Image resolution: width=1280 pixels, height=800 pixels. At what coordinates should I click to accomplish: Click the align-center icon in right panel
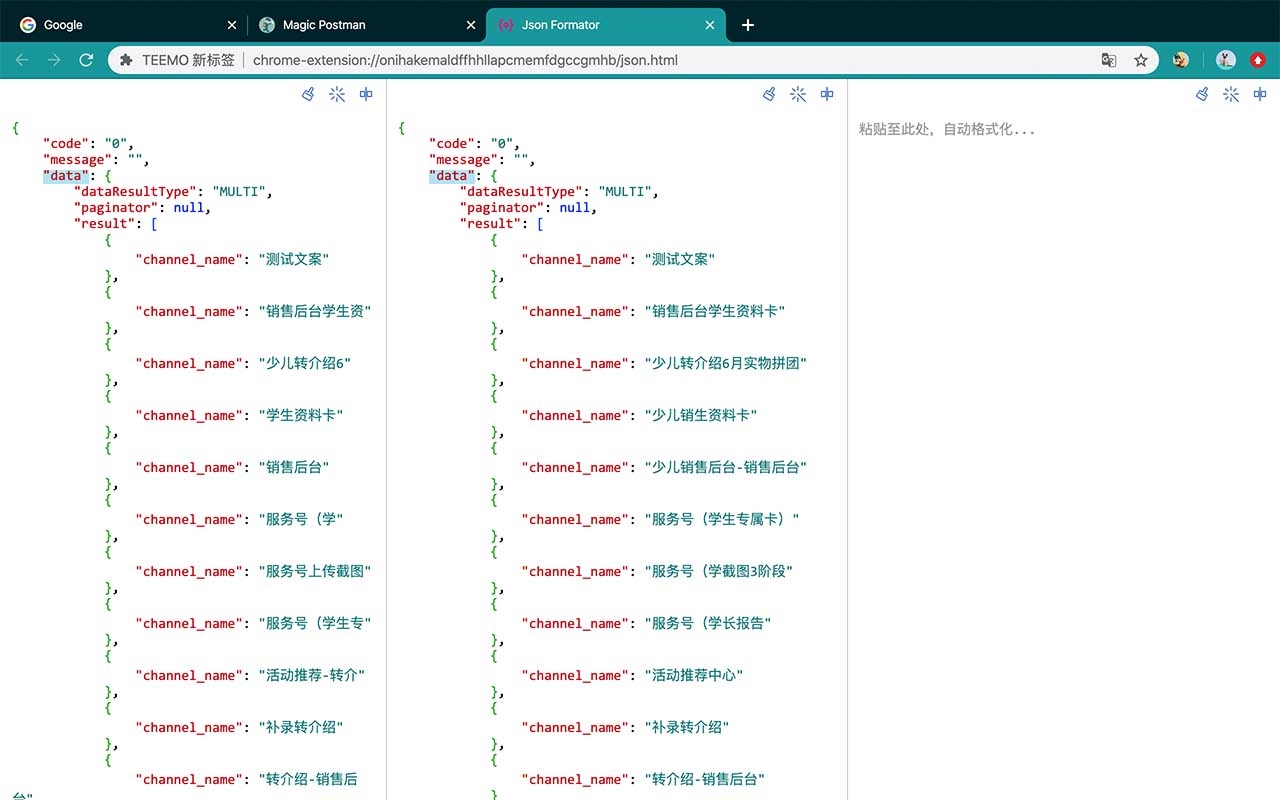click(x=1260, y=94)
